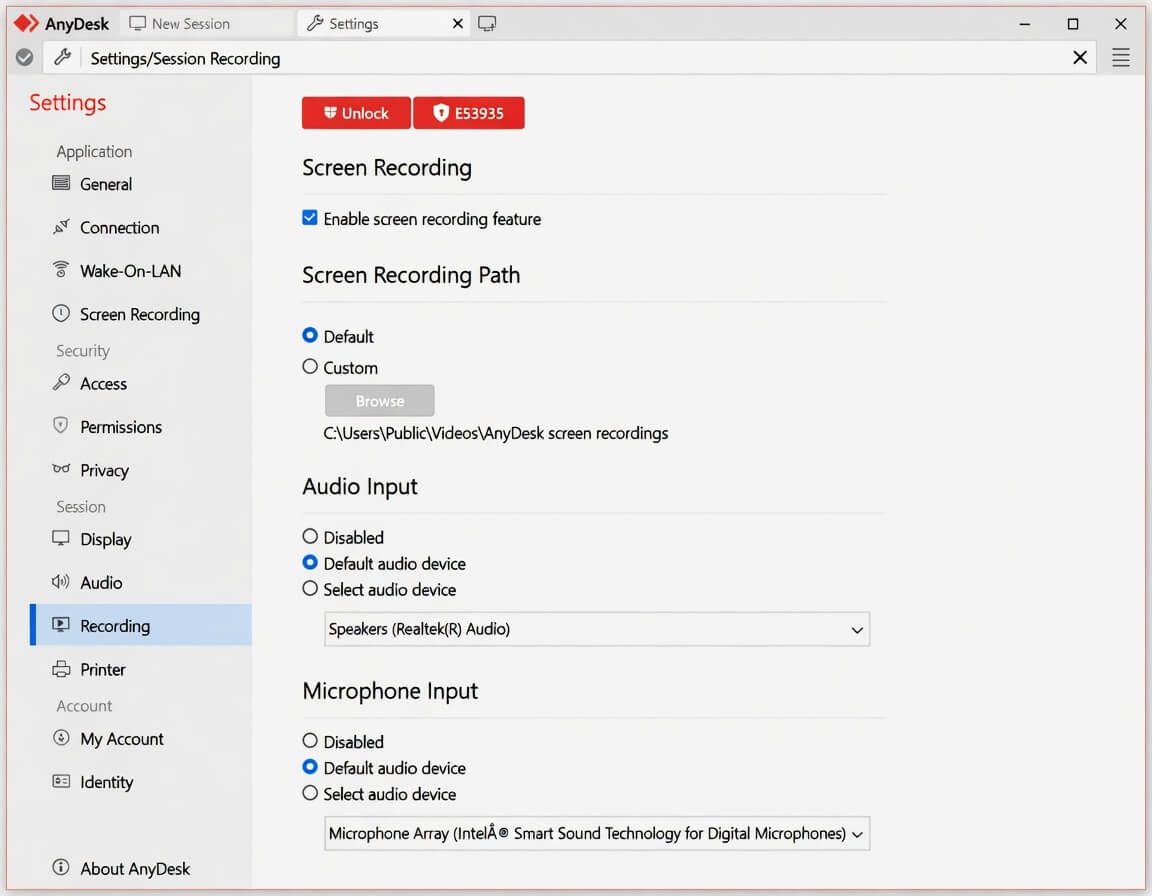Click the Recording play-screen icon
1152x896 pixels.
pos(61,625)
